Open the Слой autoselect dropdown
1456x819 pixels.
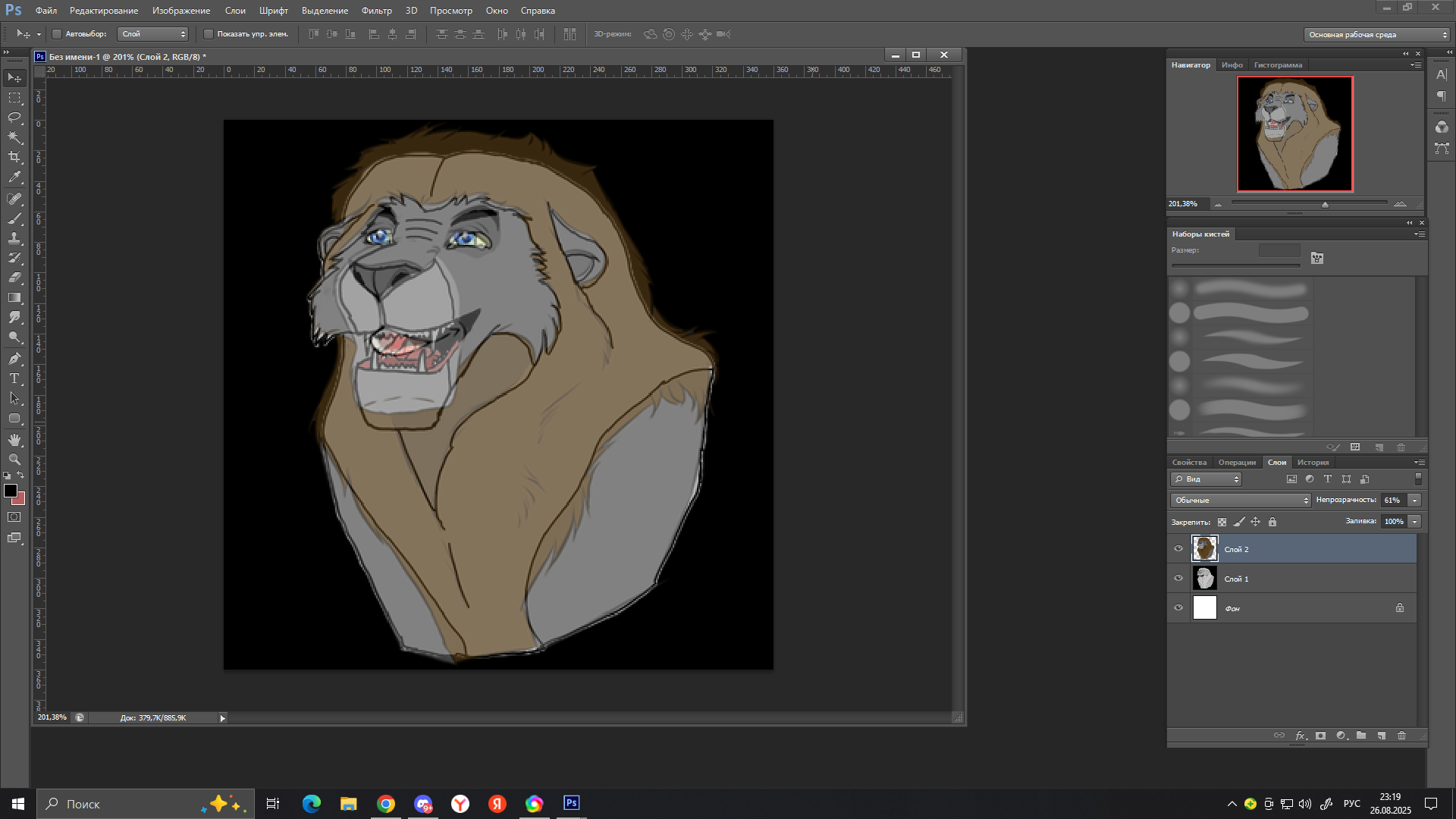tap(153, 34)
